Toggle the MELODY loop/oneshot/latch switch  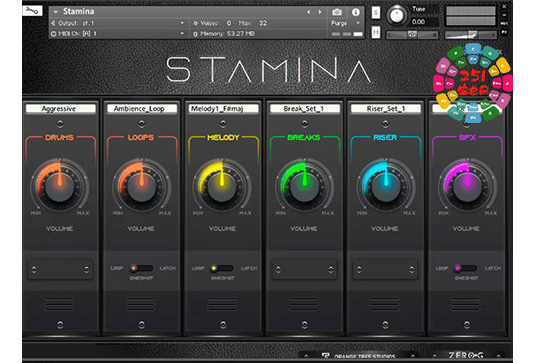222,268
